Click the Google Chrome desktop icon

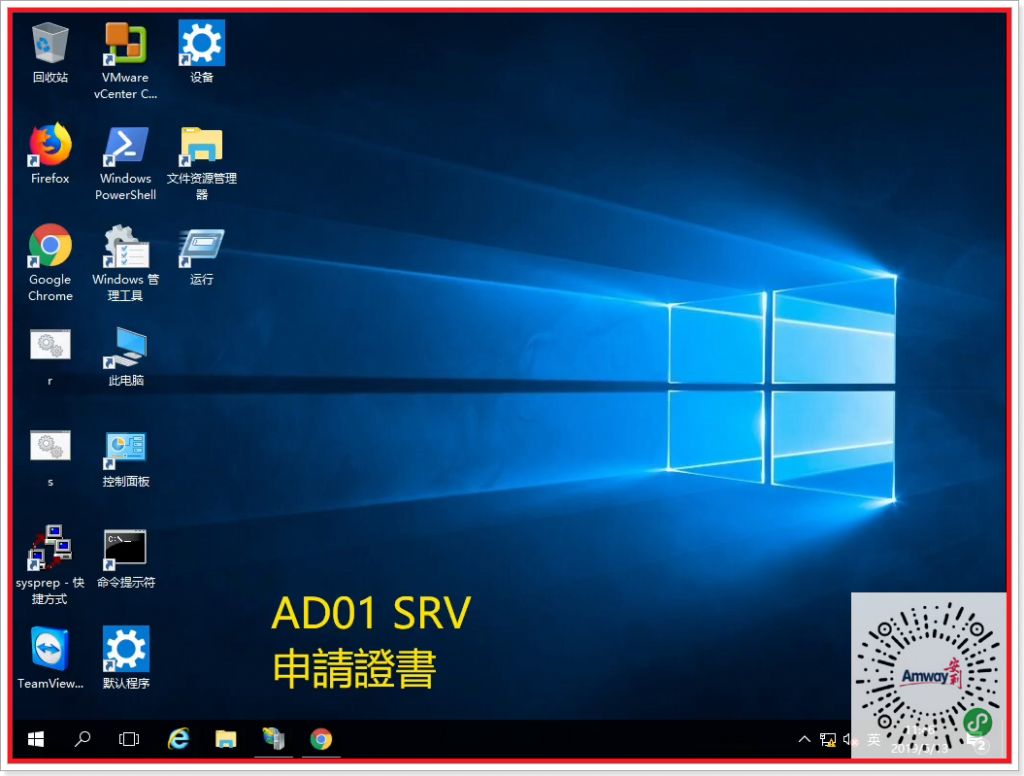coord(50,247)
